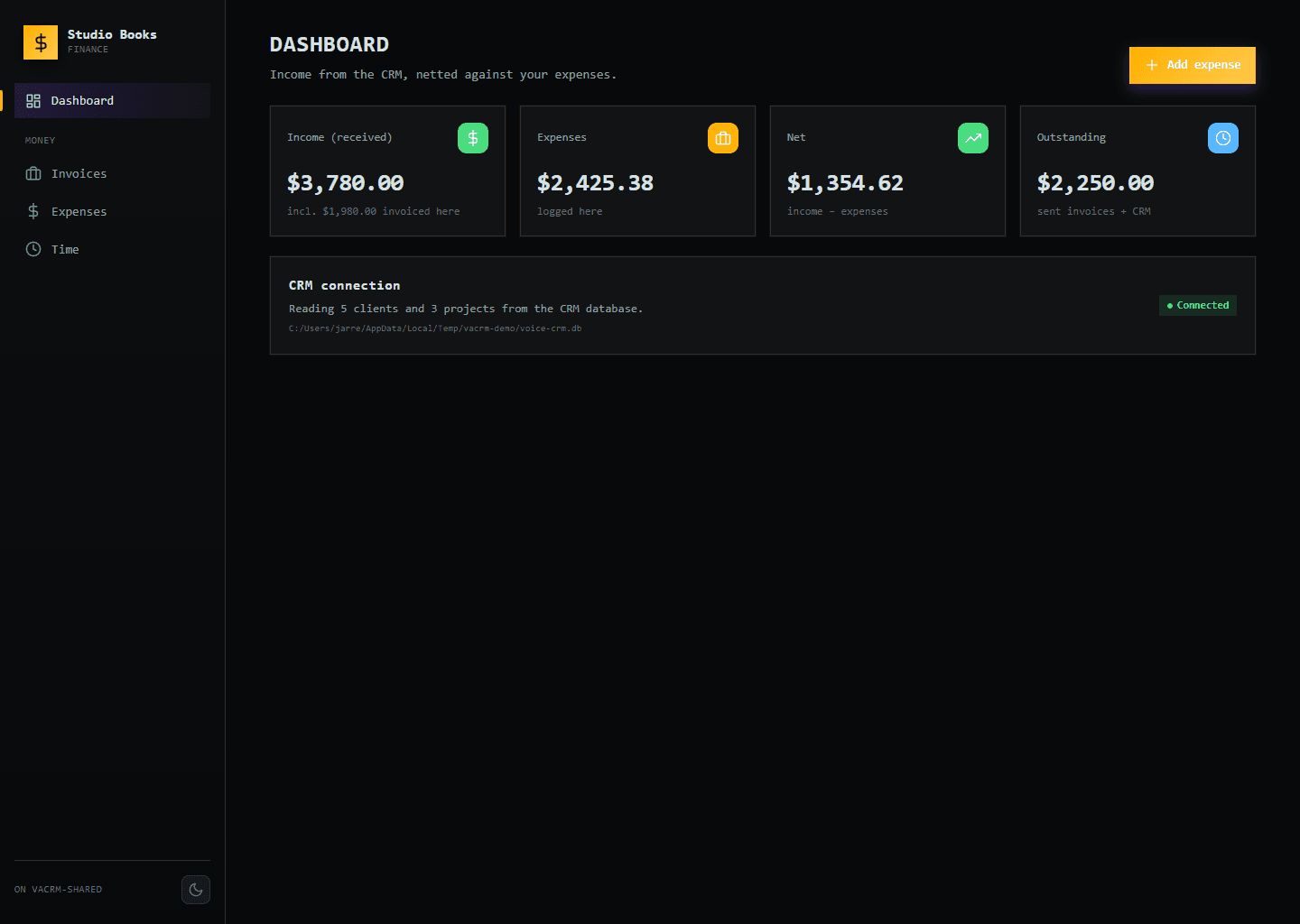Click the Add expense button
Image resolution: width=1300 pixels, height=924 pixels.
pyautogui.click(x=1192, y=65)
